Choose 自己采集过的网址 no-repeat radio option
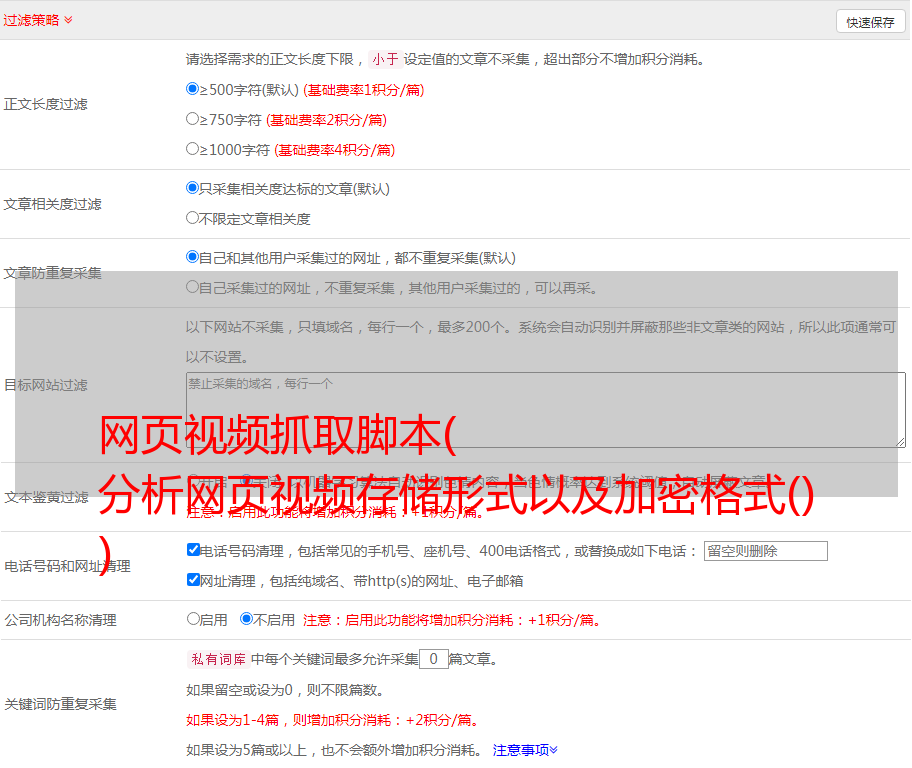The image size is (912, 768). point(193,287)
